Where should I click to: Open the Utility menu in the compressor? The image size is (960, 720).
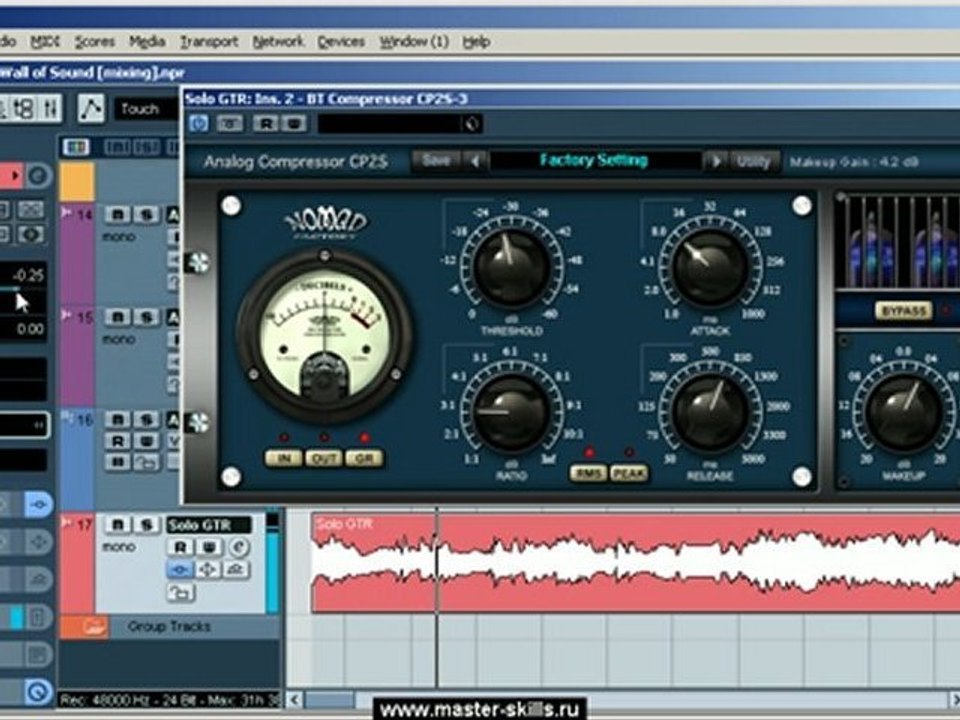click(x=752, y=161)
